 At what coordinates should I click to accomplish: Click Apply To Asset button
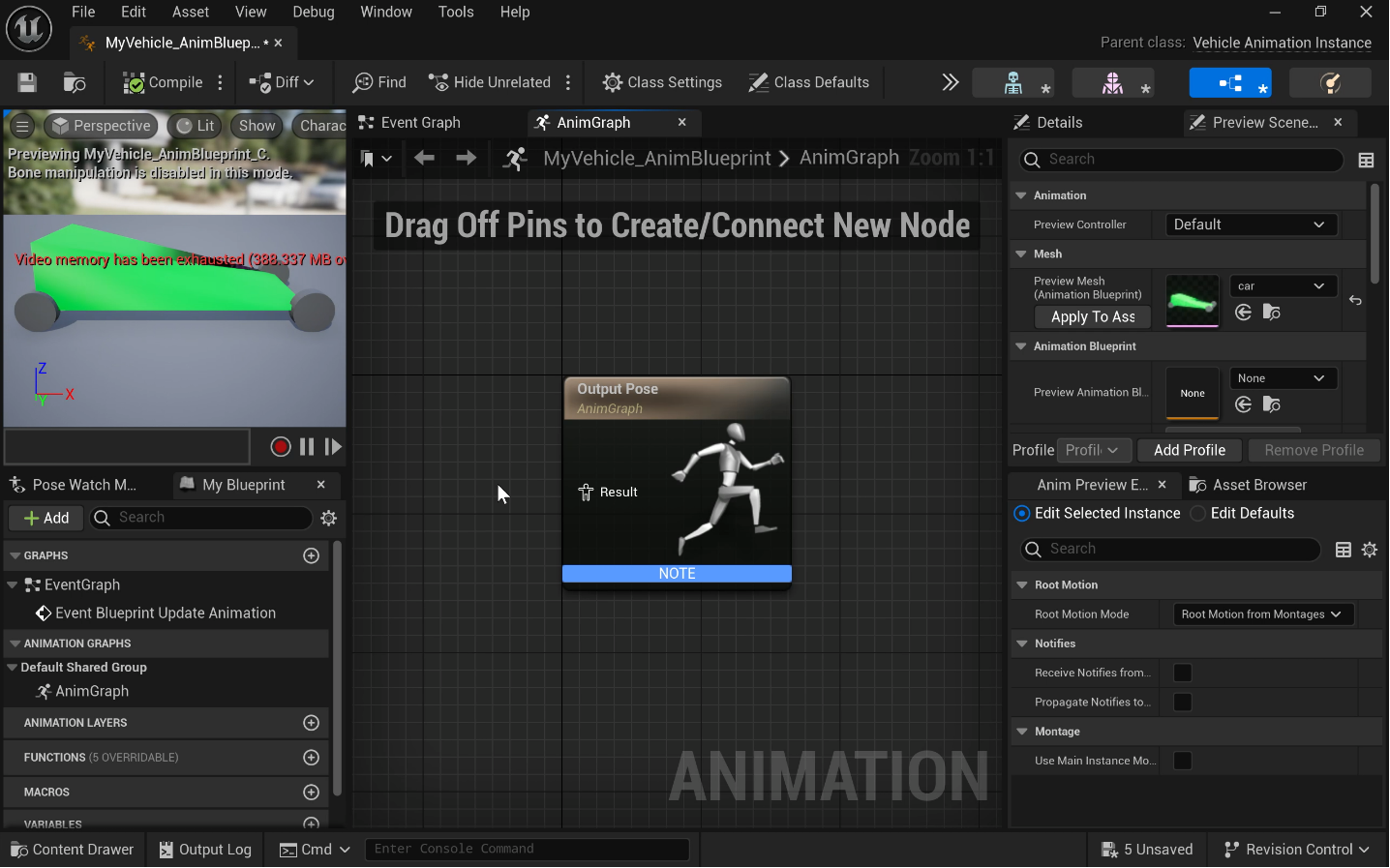click(x=1093, y=317)
